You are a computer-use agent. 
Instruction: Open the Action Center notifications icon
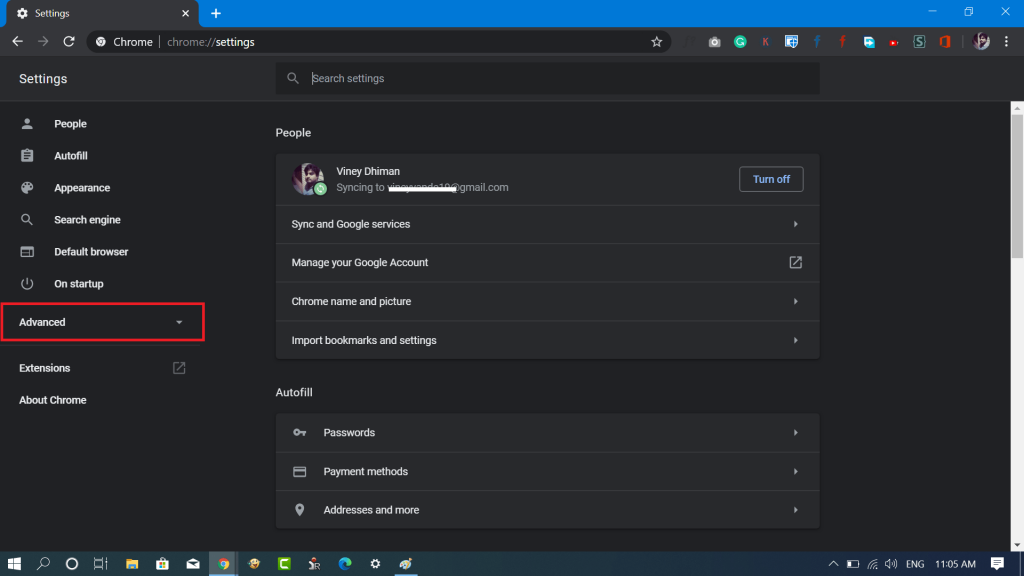(x=997, y=564)
